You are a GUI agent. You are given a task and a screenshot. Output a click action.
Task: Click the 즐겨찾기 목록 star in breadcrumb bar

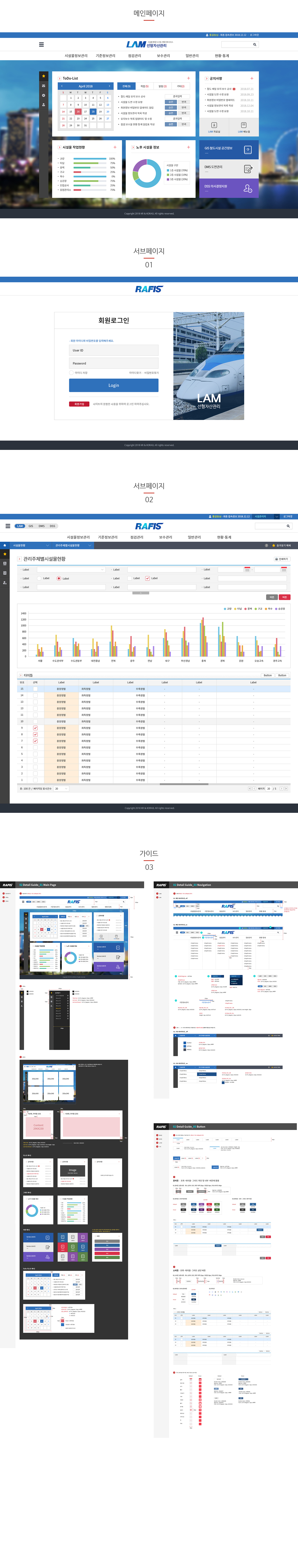(274, 545)
